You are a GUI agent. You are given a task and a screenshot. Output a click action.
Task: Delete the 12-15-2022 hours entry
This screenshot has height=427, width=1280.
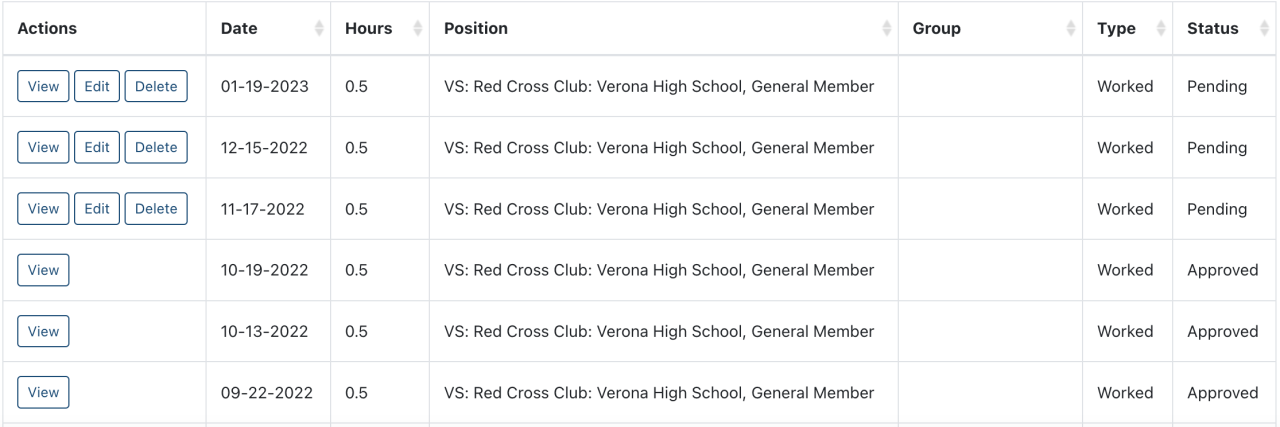156,147
